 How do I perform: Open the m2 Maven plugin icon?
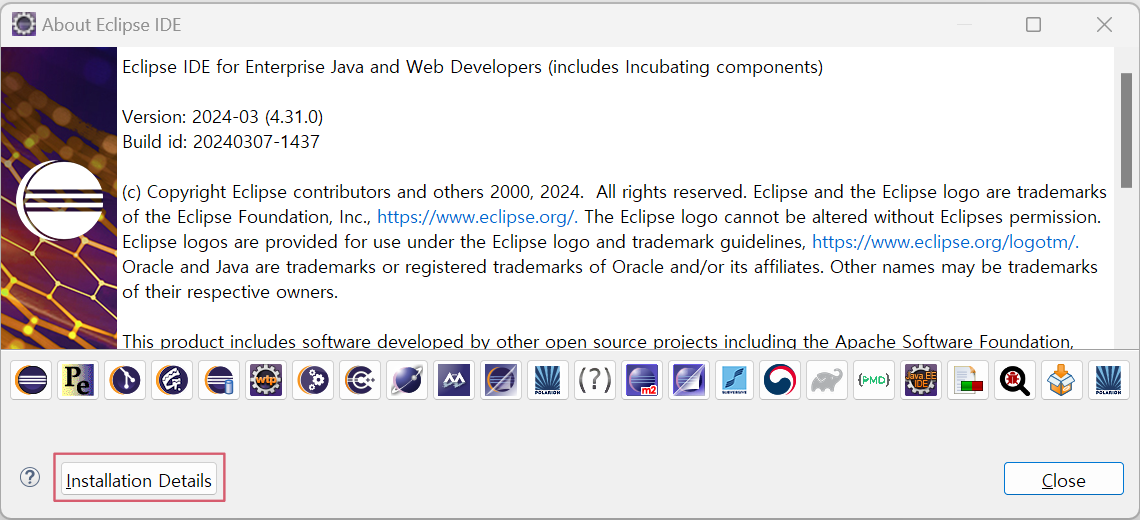click(641, 381)
